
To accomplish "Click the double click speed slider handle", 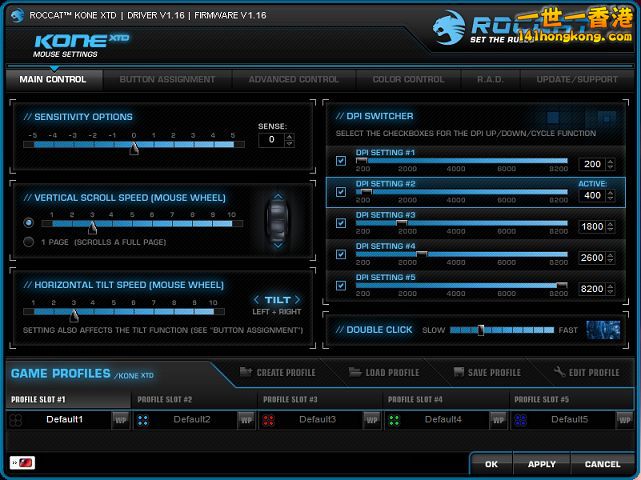I will click(481, 330).
